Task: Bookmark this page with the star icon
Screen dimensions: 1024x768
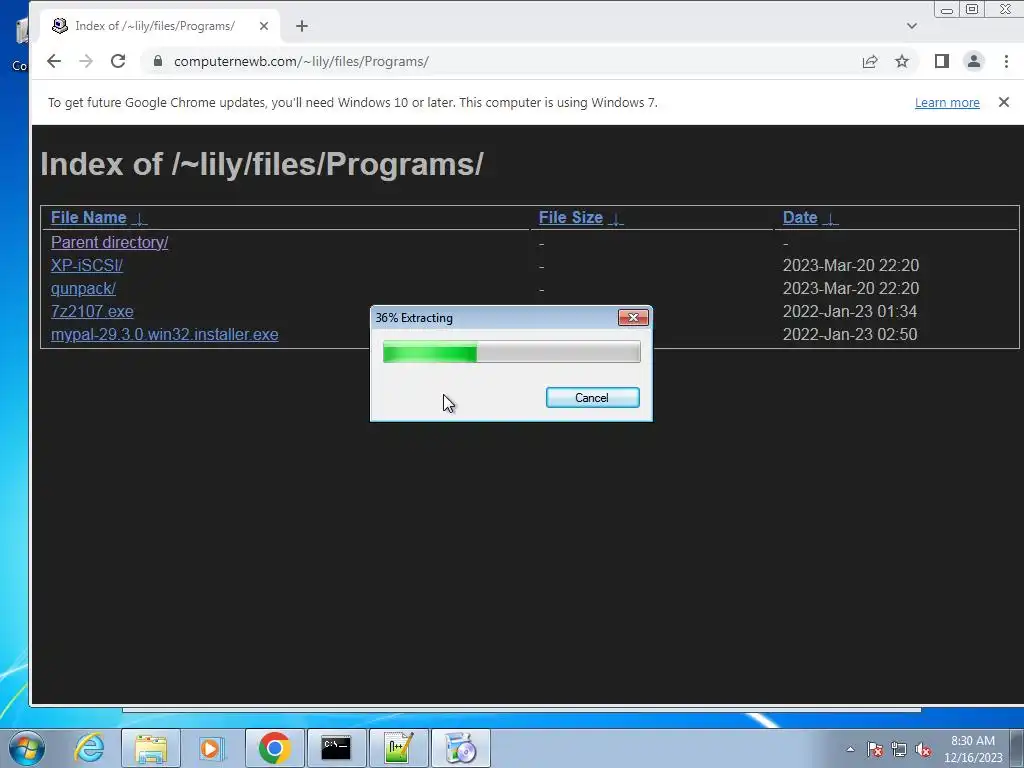Action: [x=902, y=61]
